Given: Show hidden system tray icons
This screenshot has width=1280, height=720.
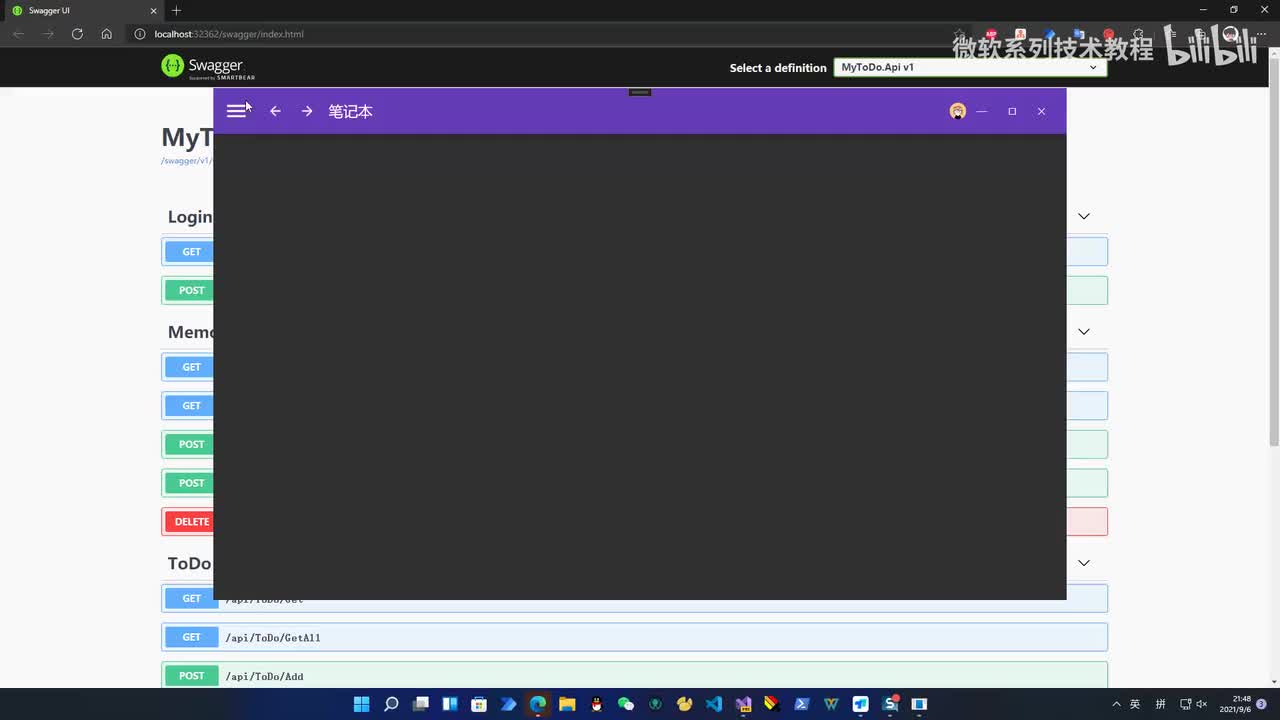Looking at the screenshot, I should 1117,704.
